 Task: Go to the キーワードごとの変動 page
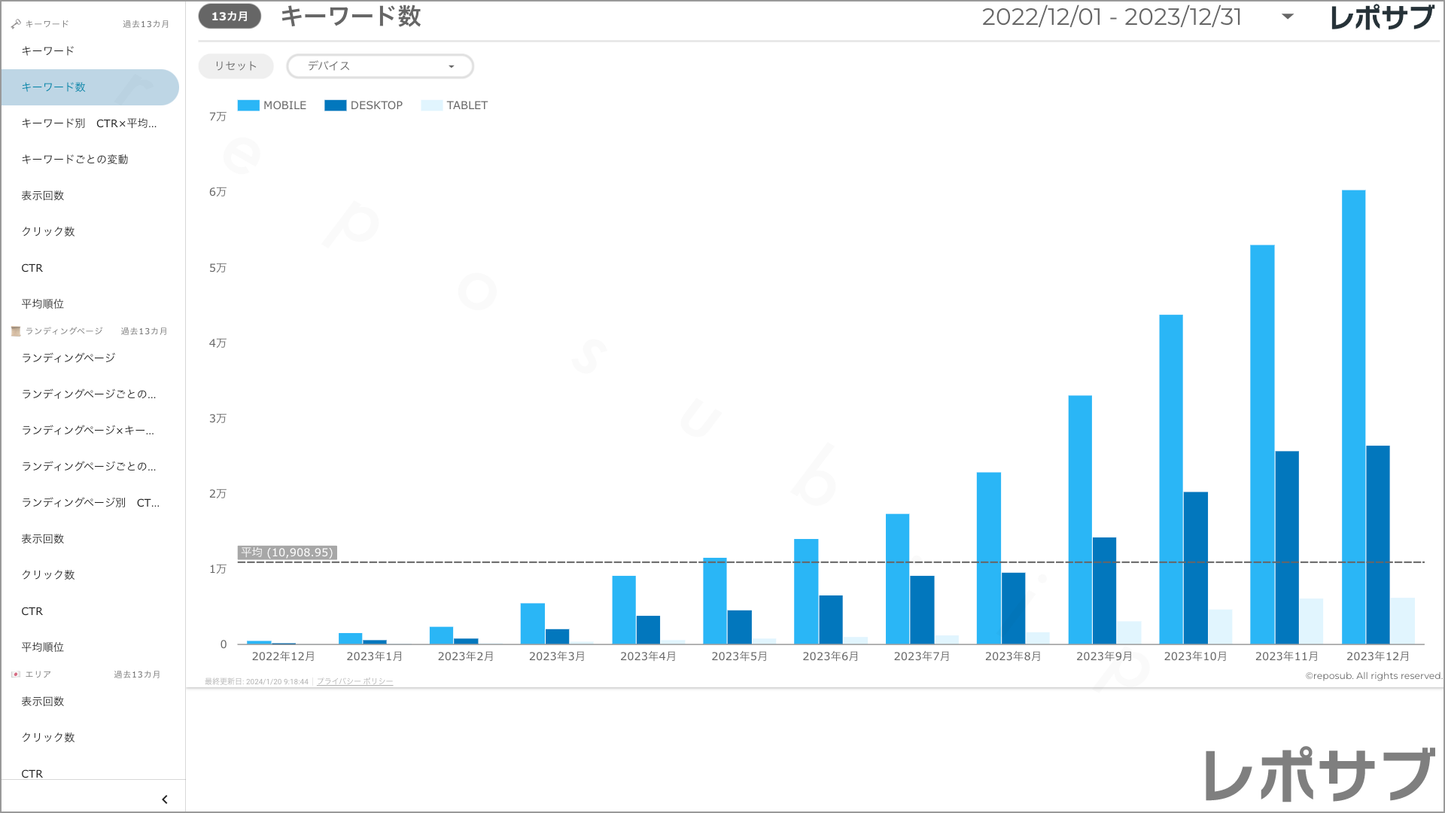tap(75, 160)
